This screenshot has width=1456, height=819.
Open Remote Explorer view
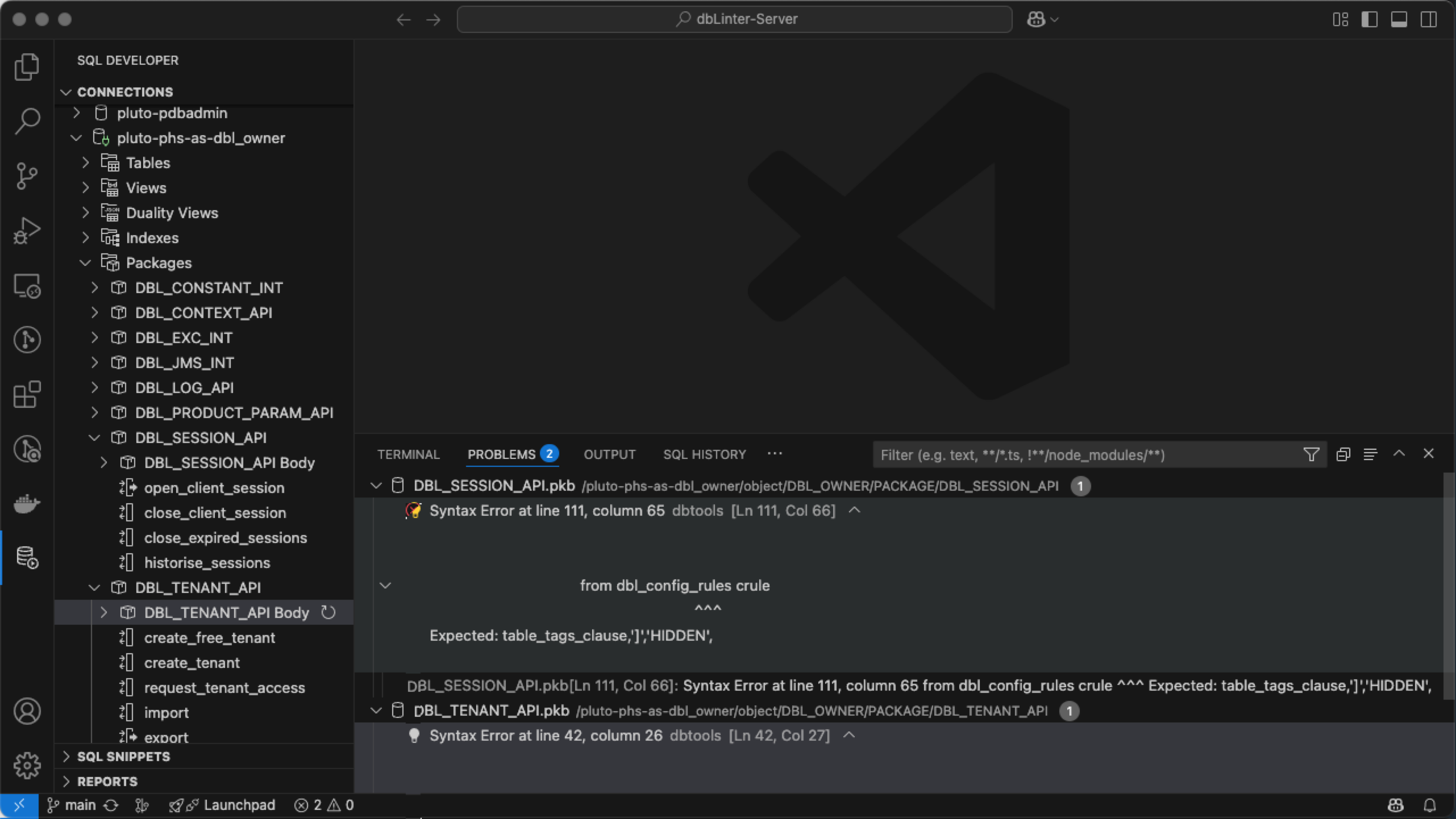point(27,285)
